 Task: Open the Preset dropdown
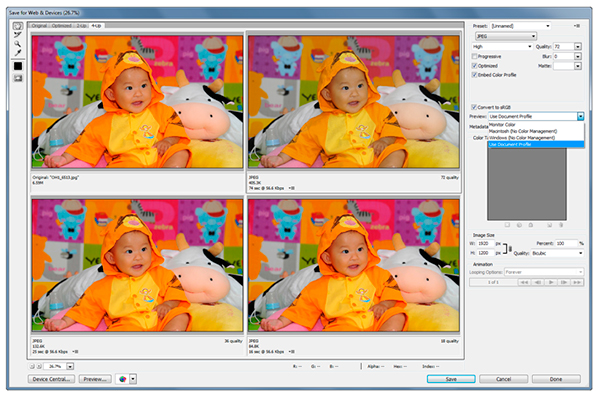click(520, 26)
